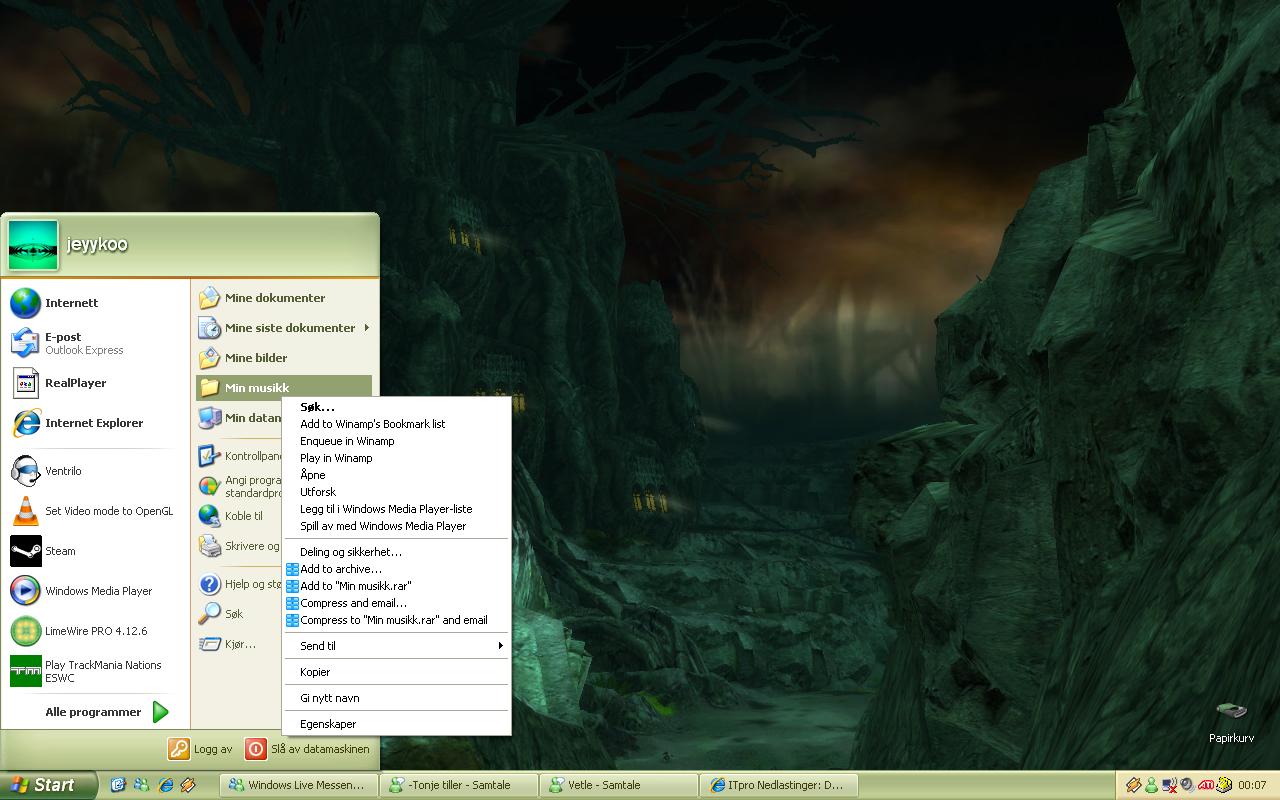Image resolution: width=1280 pixels, height=800 pixels.
Task: Select Utforsk in context menu
Action: point(397,492)
